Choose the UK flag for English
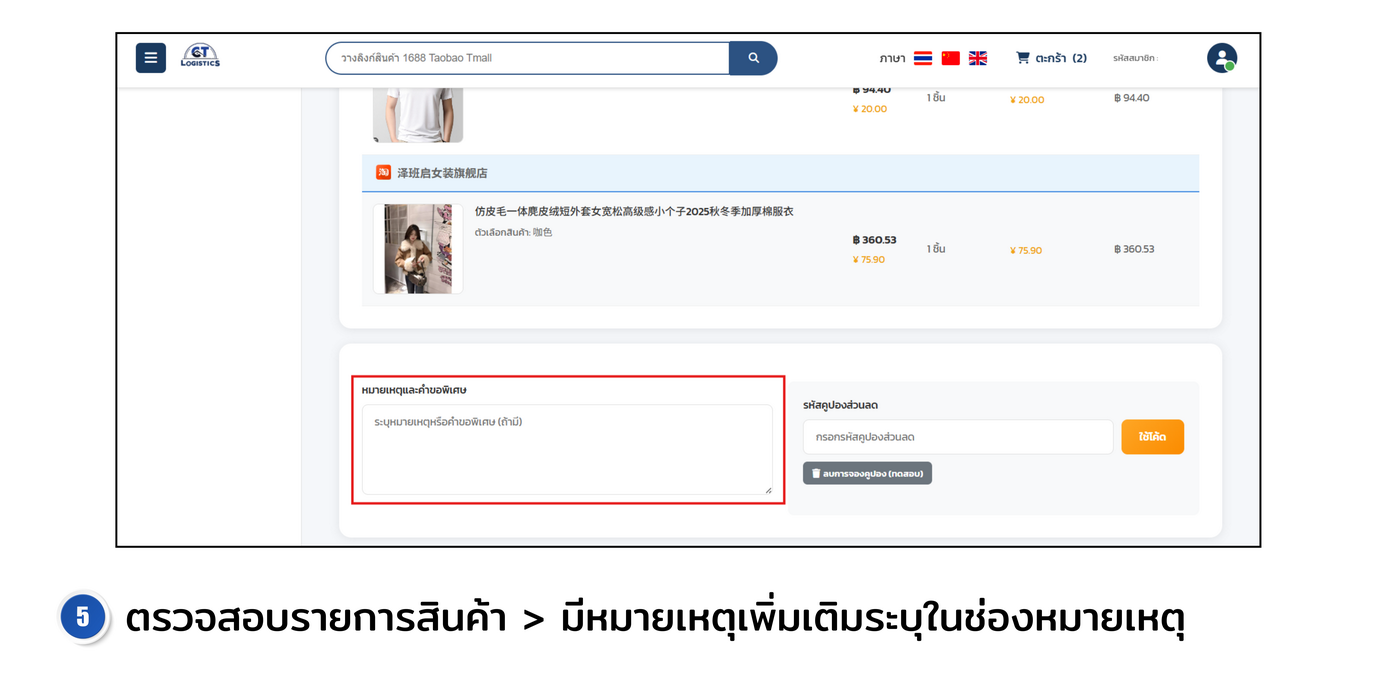 point(978,58)
